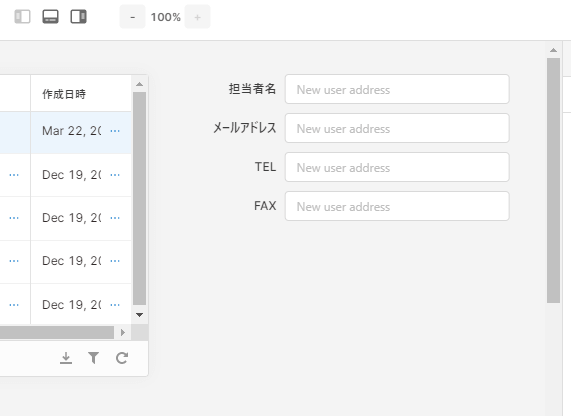Open row actions for the Mar 22 row
Screen dimensions: 571x416
point(115,131)
